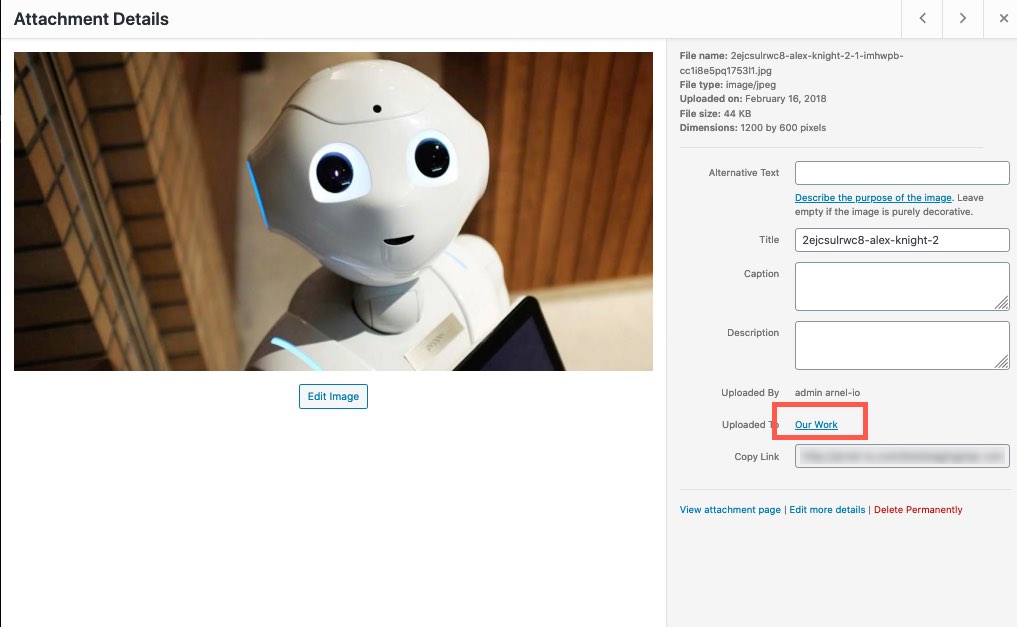Focus the Alternative Text field
This screenshot has width=1017, height=627.
902,173
